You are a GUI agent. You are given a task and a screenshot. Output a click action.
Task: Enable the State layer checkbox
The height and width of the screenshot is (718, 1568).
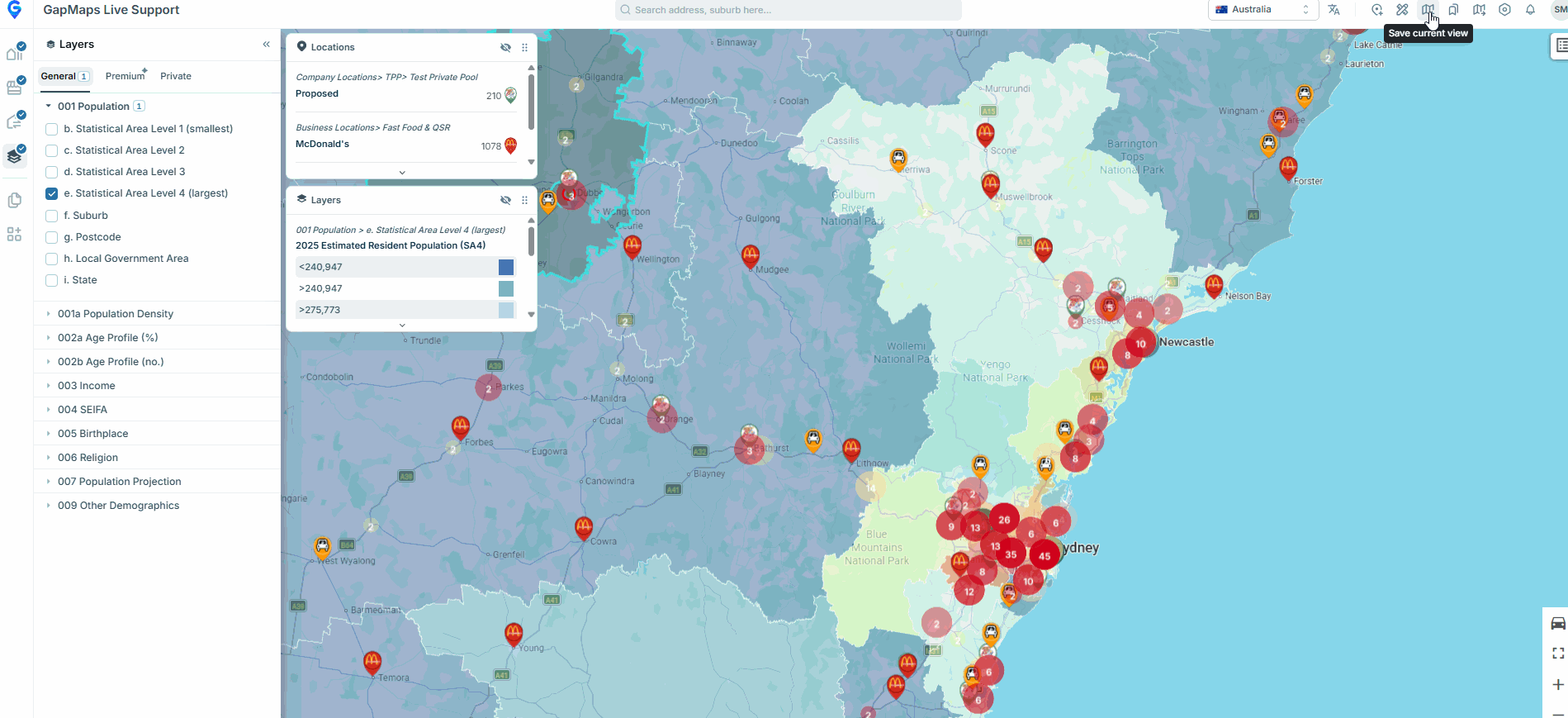[52, 280]
